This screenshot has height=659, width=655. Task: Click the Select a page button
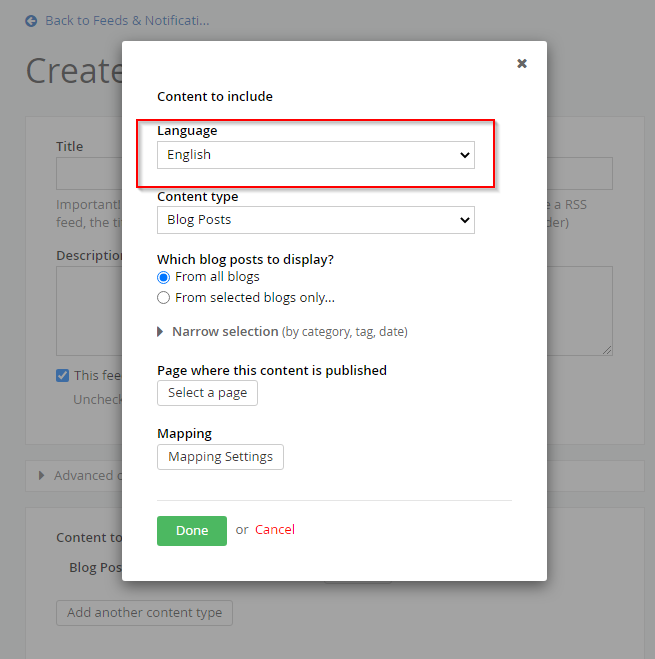pyautogui.click(x=207, y=393)
